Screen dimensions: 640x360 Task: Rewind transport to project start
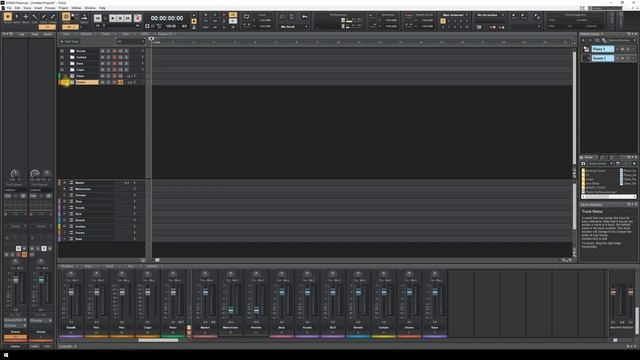pos(98,18)
